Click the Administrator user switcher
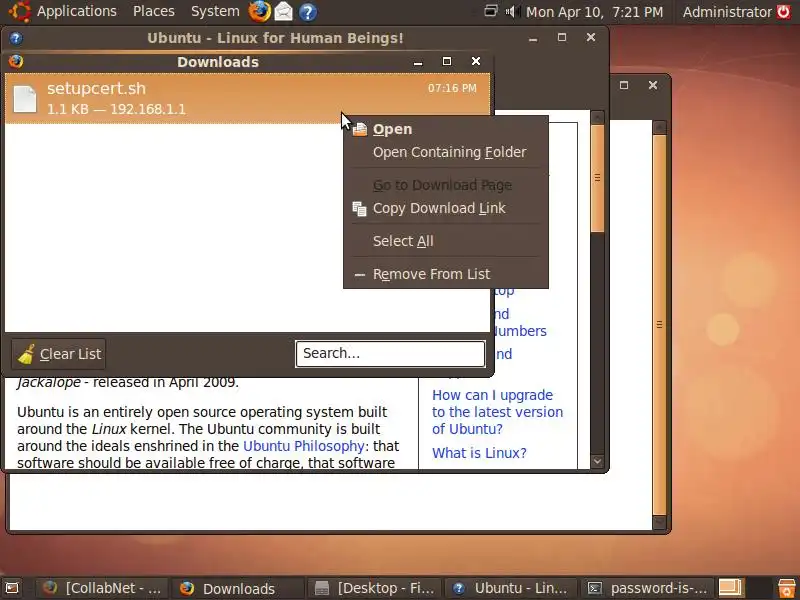This screenshot has height=600, width=800. click(727, 11)
